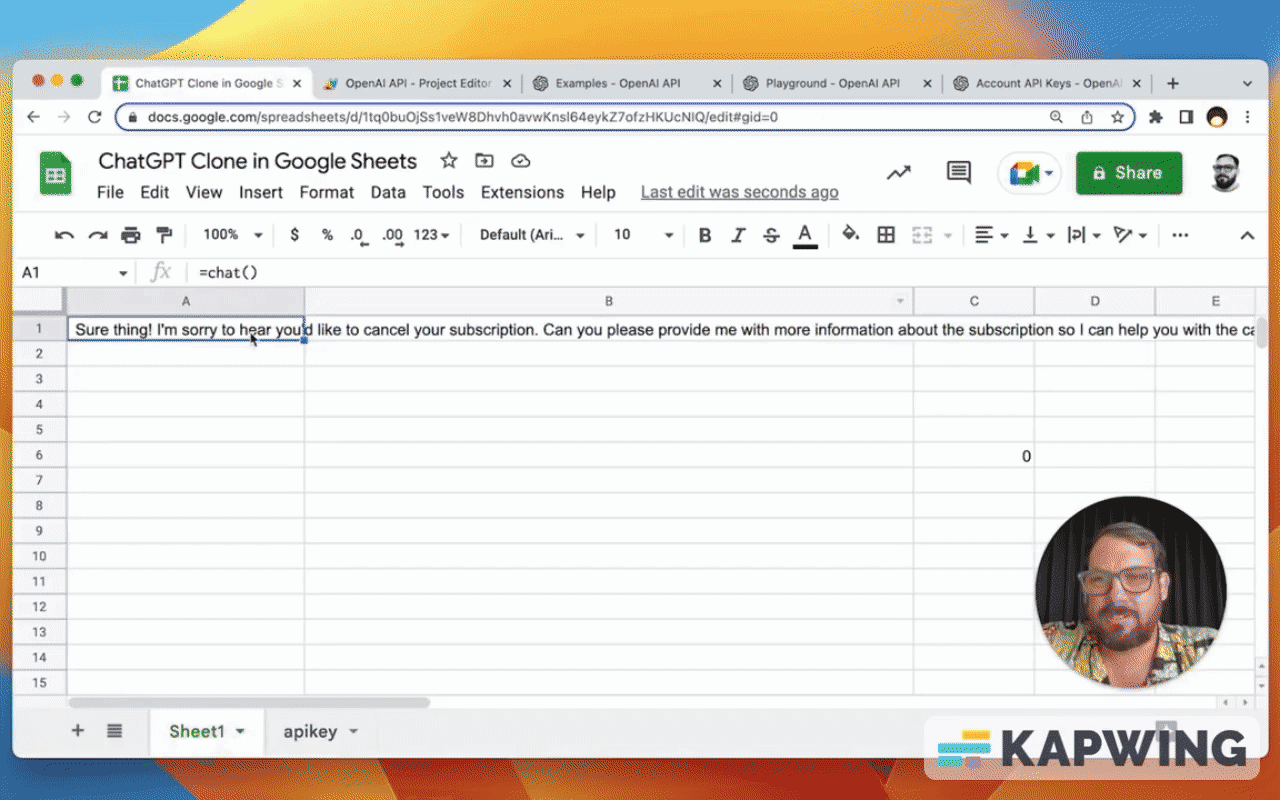Collapse the menus with the chevron

(1247, 236)
